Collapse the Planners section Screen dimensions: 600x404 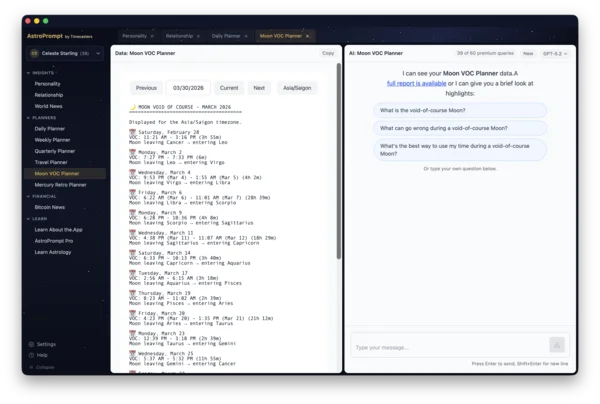click(41, 118)
